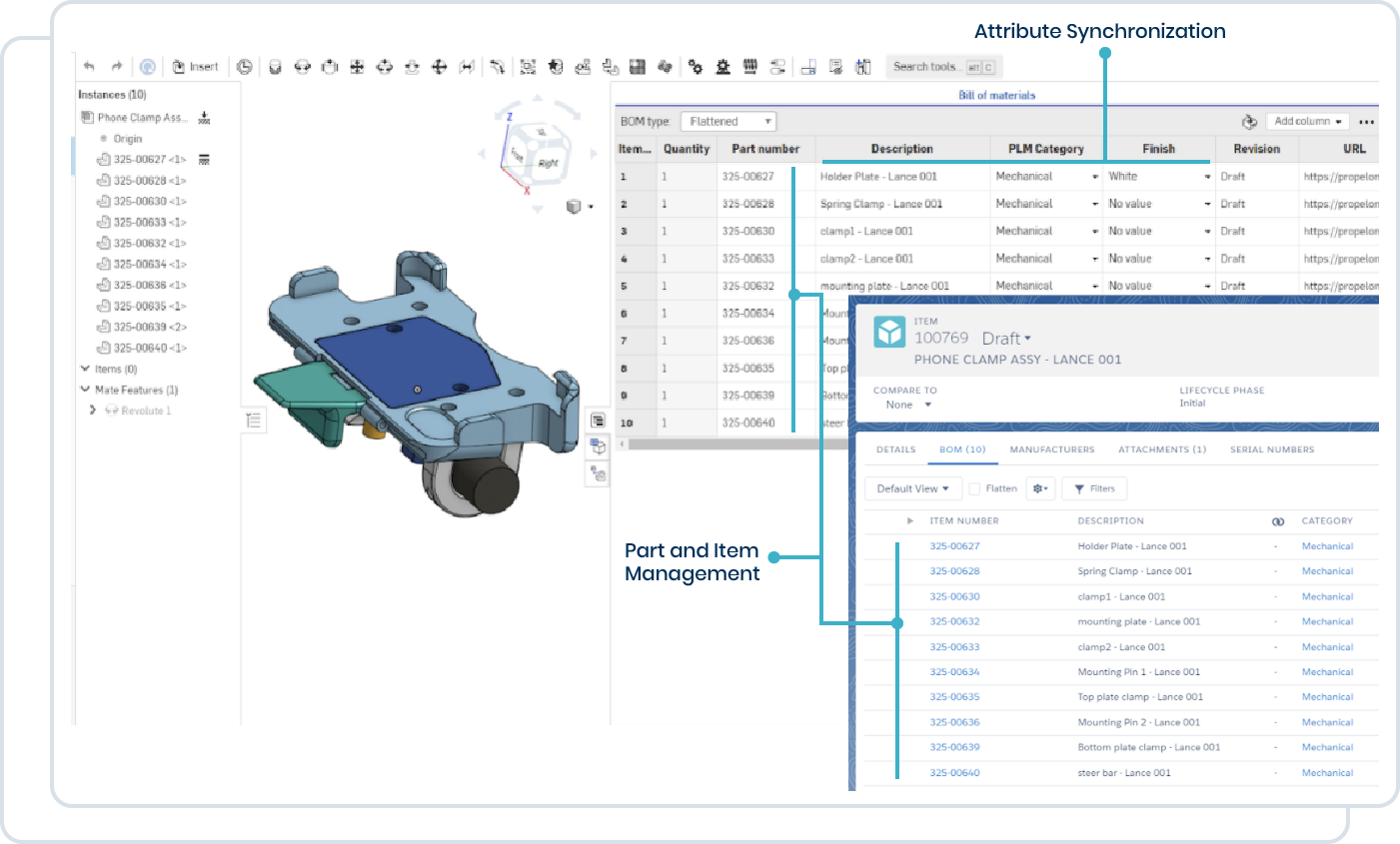Open the BOM type Flattened dropdown
The width and height of the screenshot is (1400, 844).
tap(727, 122)
